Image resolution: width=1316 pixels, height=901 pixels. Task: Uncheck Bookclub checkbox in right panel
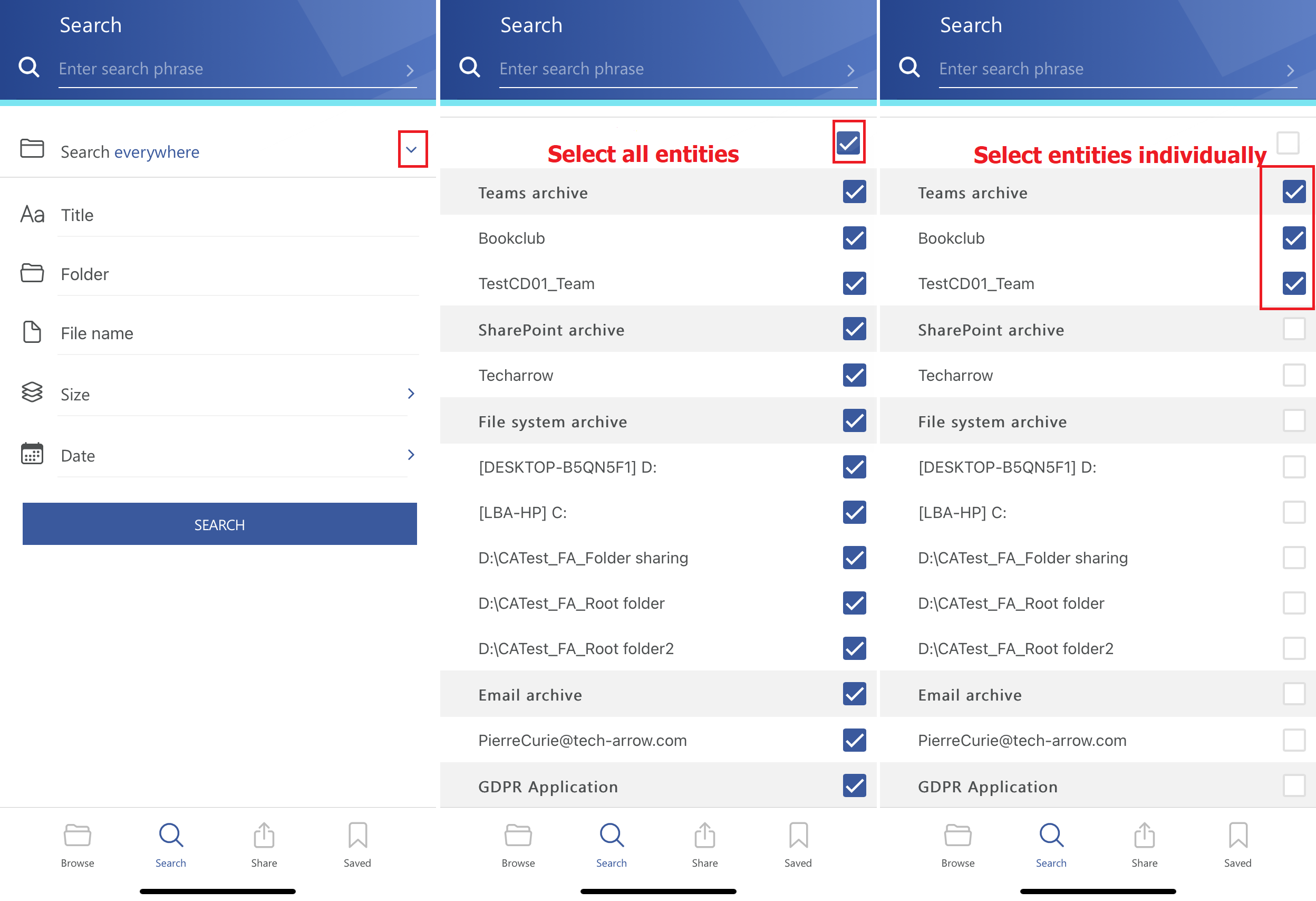tap(1293, 238)
